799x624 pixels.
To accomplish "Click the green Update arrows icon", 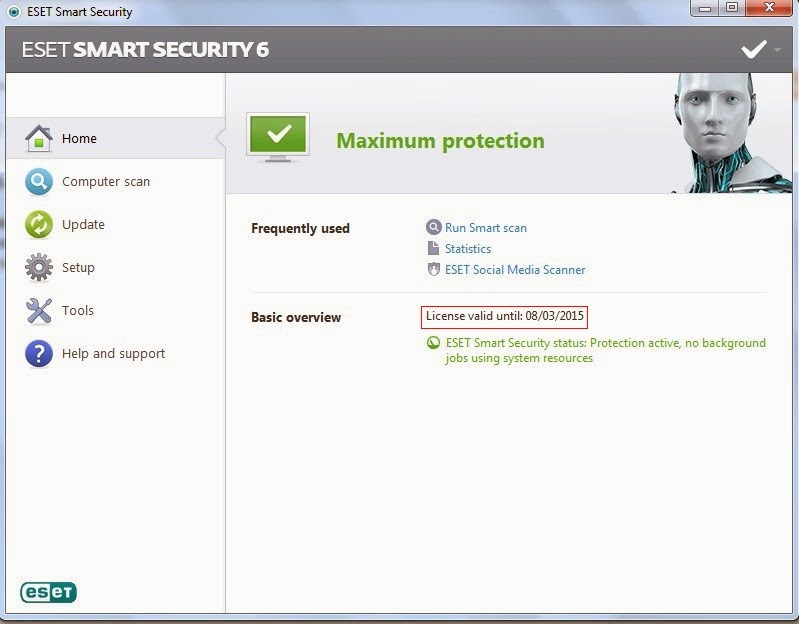I will pyautogui.click(x=39, y=224).
